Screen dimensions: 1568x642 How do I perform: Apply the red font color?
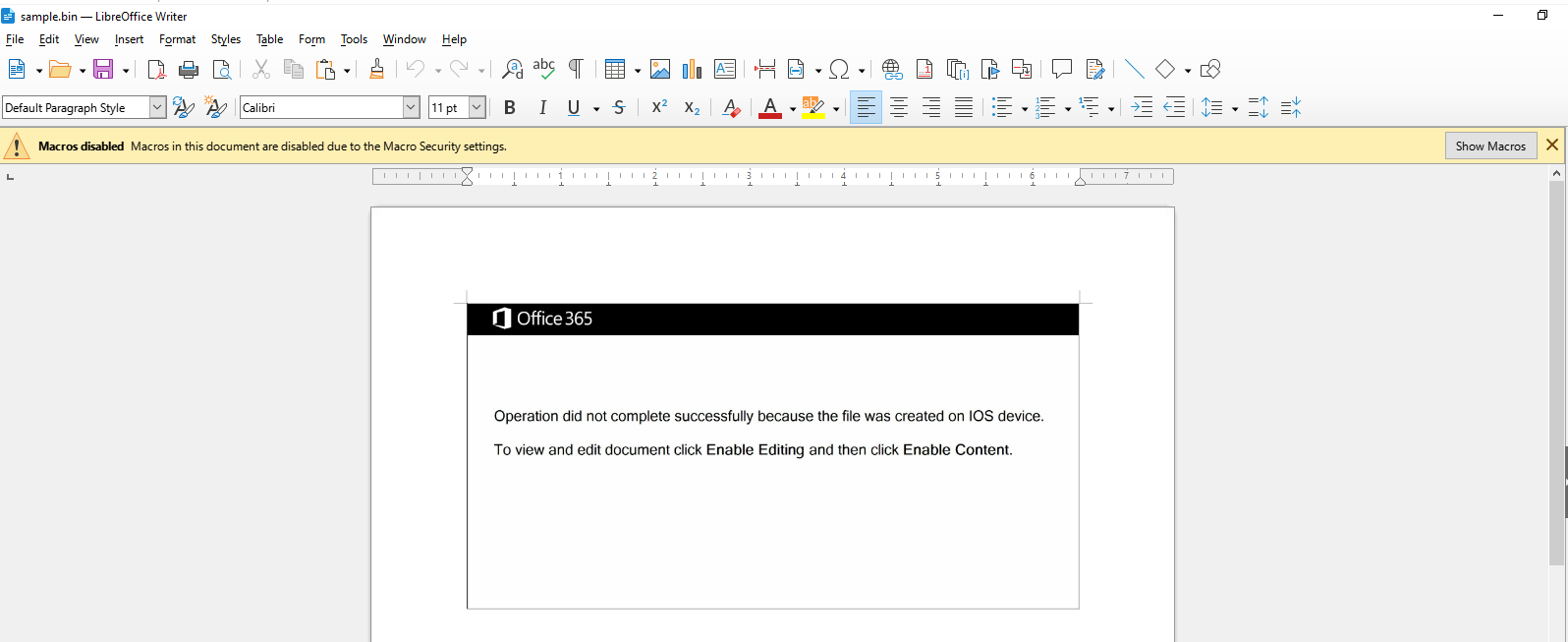[x=770, y=107]
